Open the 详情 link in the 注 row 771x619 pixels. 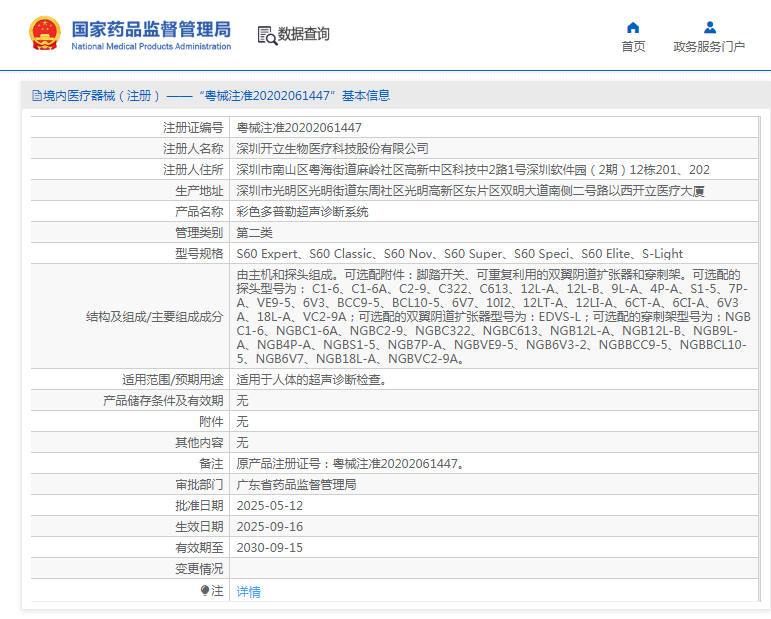(x=248, y=592)
